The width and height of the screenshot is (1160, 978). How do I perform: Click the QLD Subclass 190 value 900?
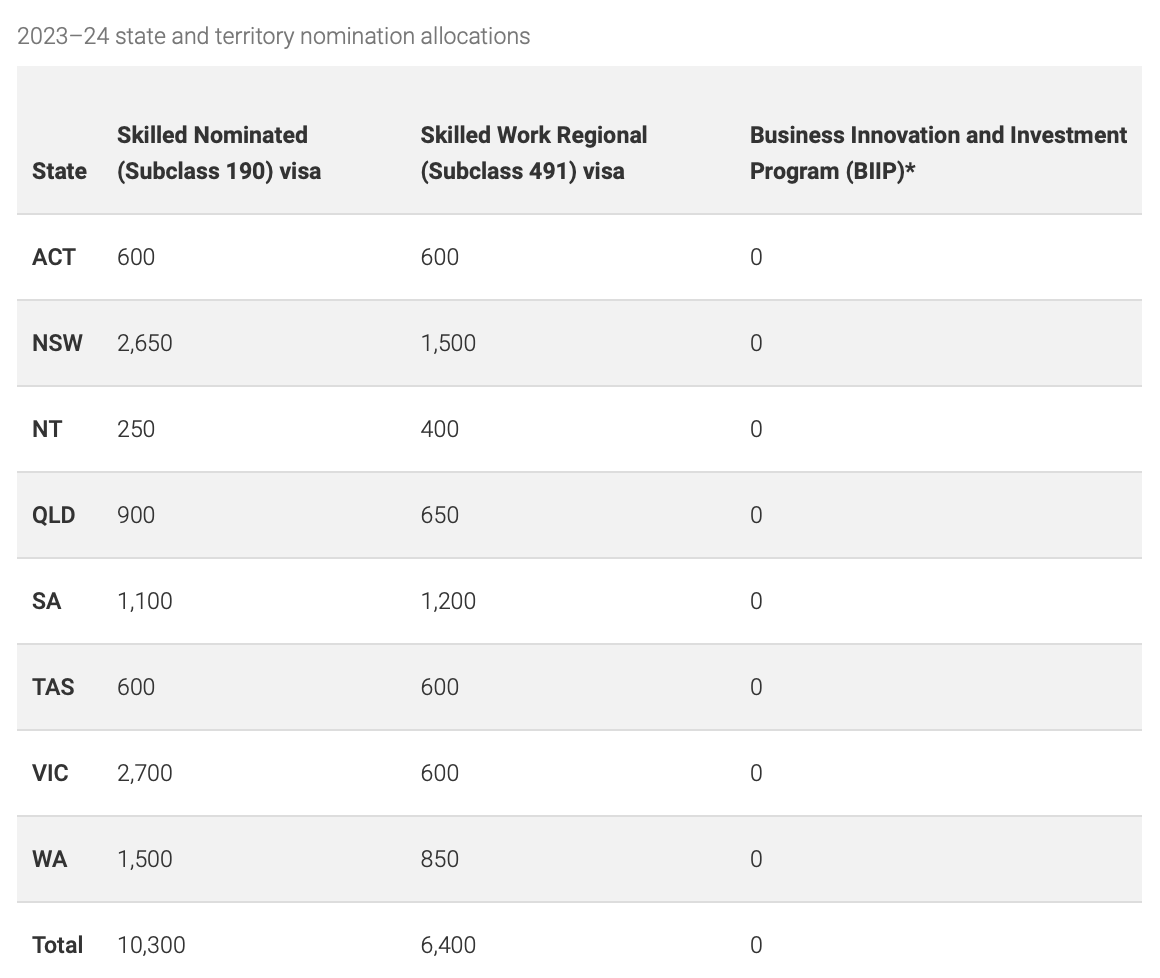[136, 515]
